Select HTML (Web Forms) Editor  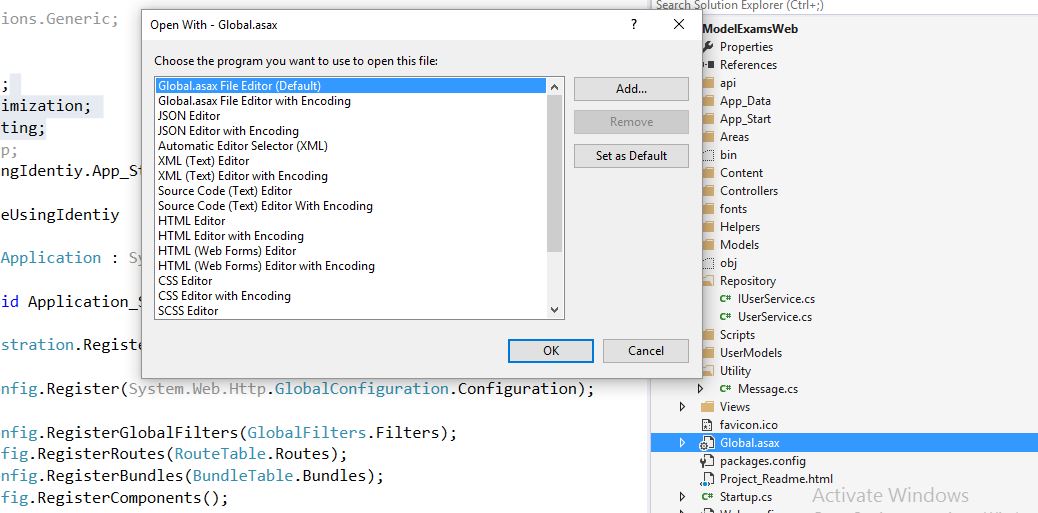point(227,251)
